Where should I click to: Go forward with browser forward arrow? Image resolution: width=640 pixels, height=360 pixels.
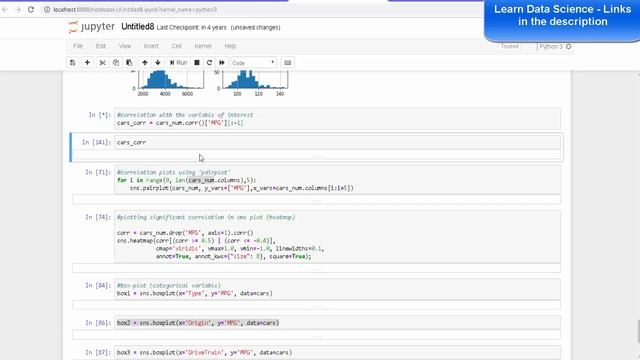pos(18,9)
